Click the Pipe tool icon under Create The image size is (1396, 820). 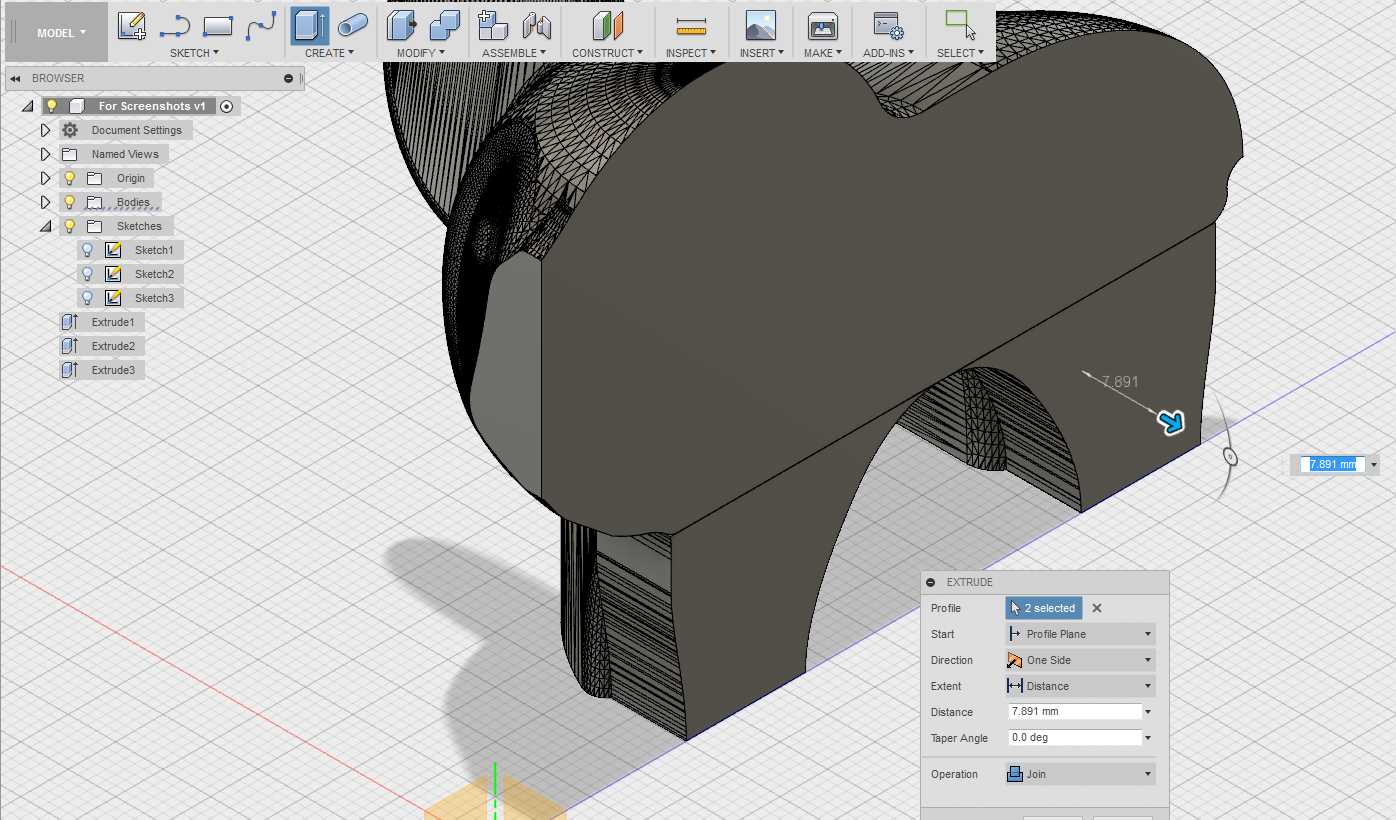click(352, 26)
